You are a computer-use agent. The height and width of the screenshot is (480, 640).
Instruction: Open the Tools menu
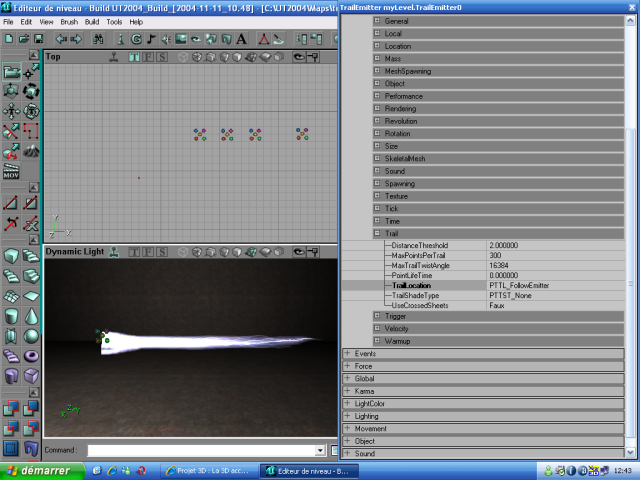(114, 21)
